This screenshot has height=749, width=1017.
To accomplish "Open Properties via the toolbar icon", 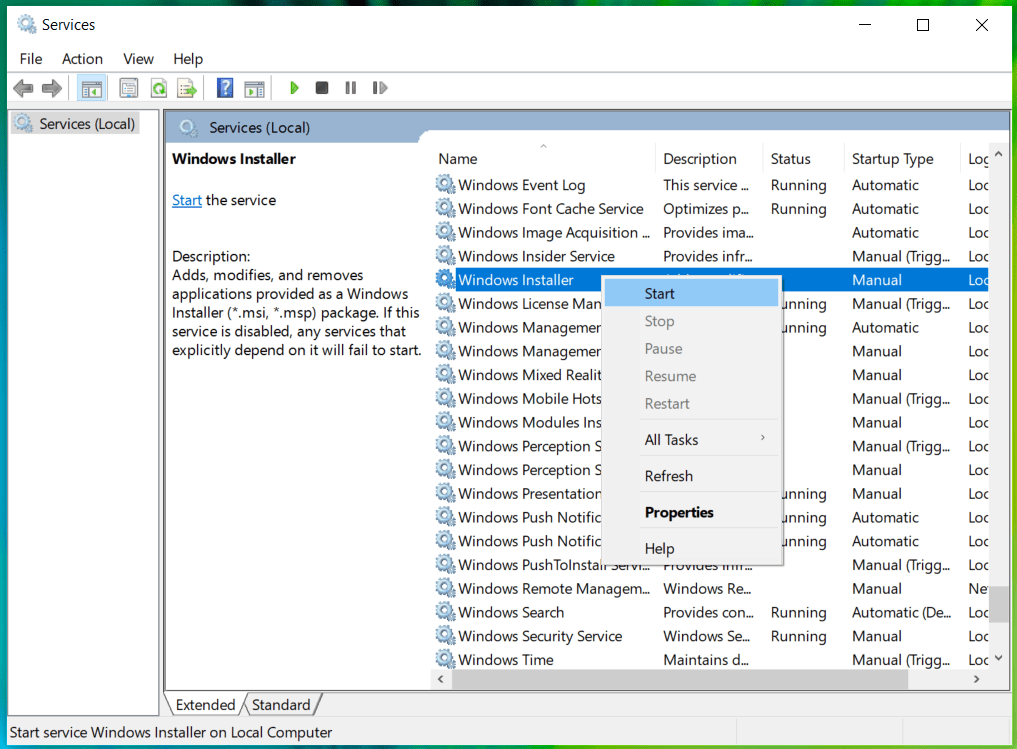I will tap(129, 88).
